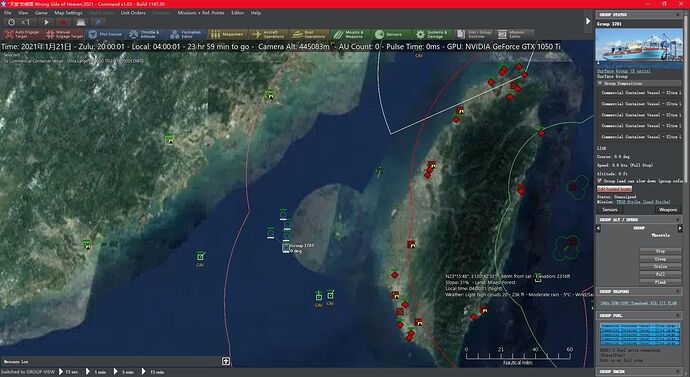Open Systems & Damage window
690x377 pixels.
tap(432, 34)
